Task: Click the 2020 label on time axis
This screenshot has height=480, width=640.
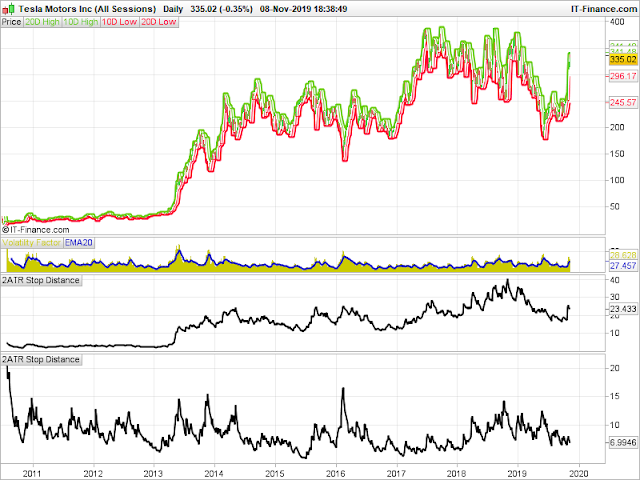Action: click(578, 473)
